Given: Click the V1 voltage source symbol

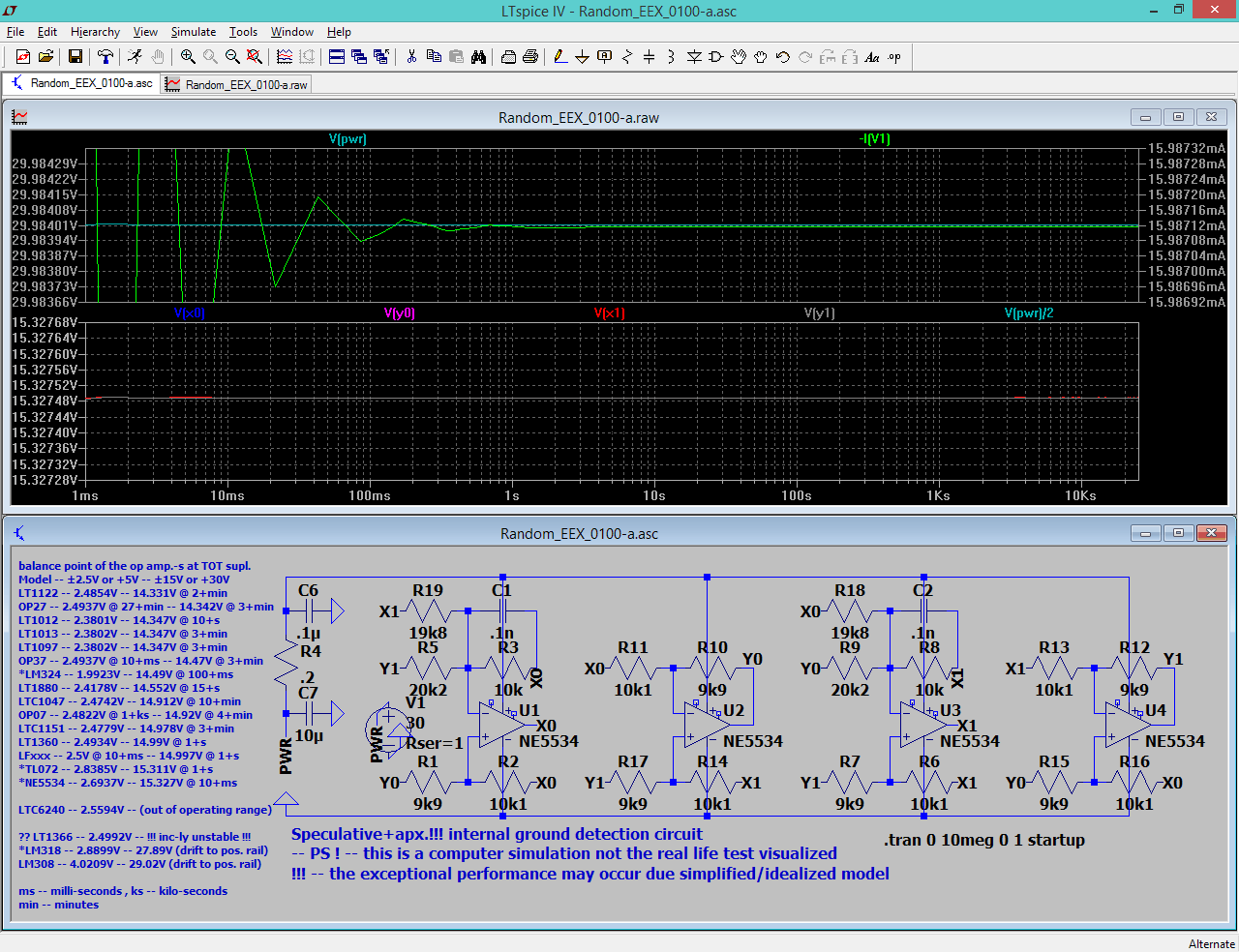Looking at the screenshot, I should point(388,731).
